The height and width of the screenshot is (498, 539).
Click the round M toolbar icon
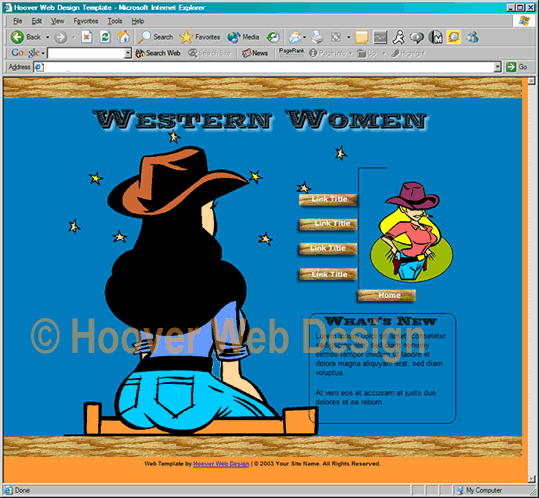coord(436,37)
